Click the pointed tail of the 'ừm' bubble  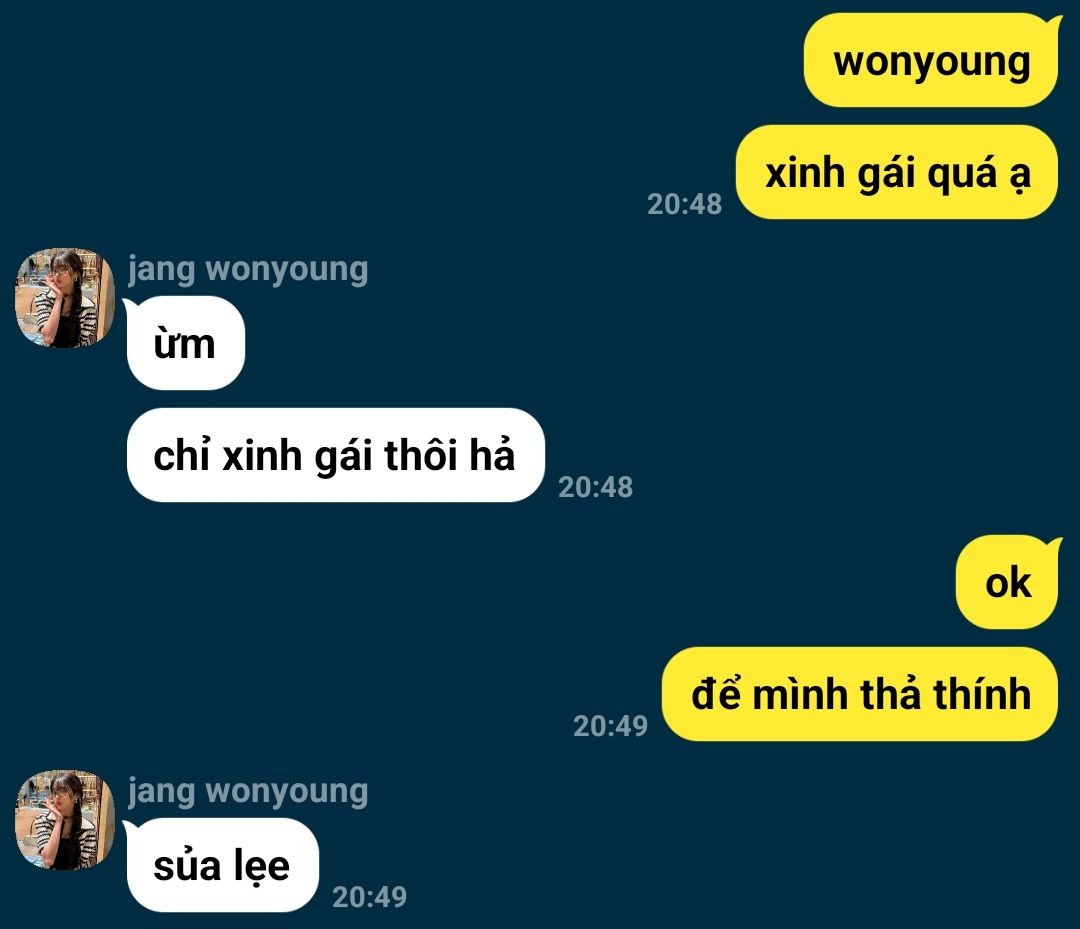129,306
